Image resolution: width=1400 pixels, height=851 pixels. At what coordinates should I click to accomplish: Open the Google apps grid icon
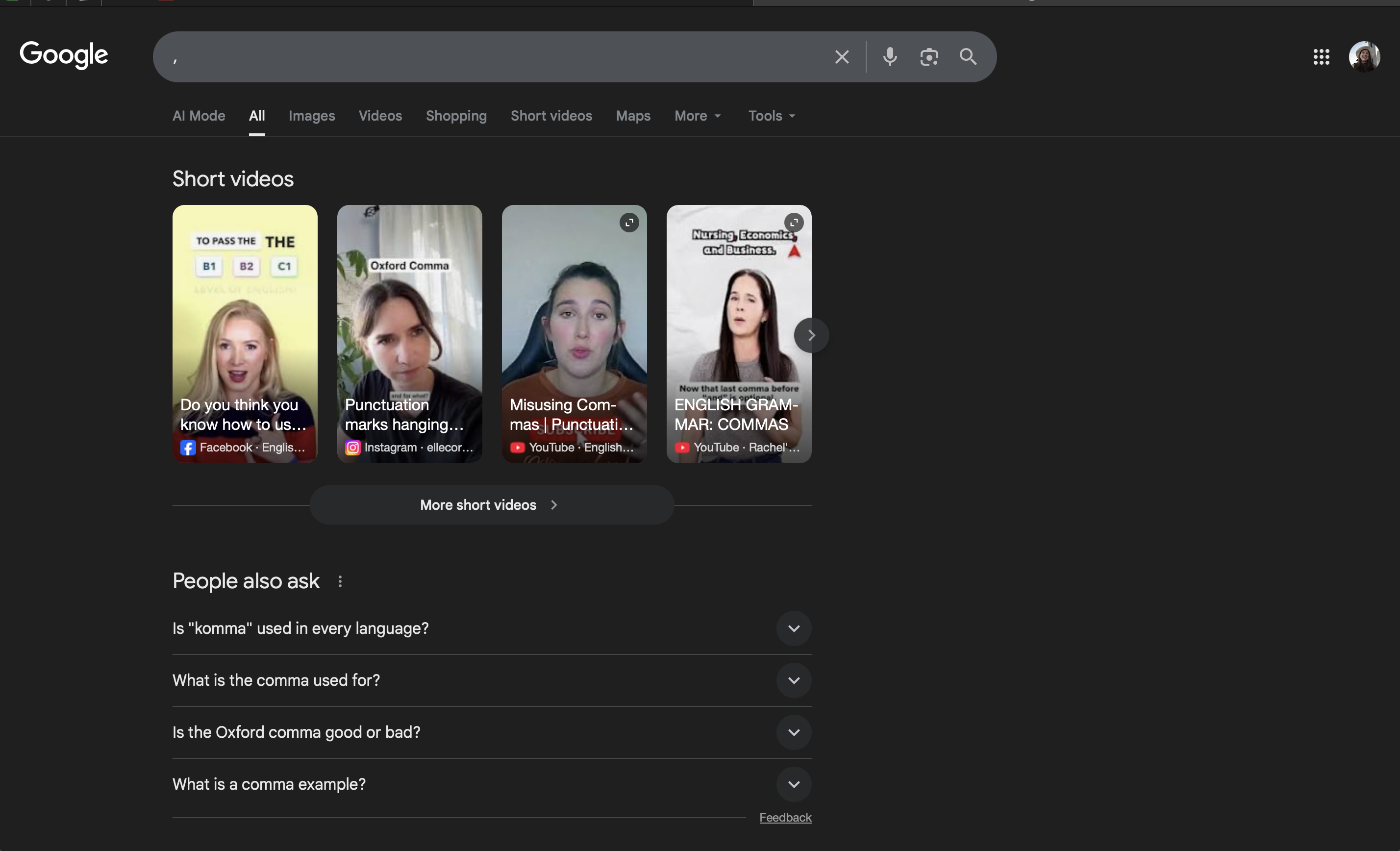coord(1321,57)
